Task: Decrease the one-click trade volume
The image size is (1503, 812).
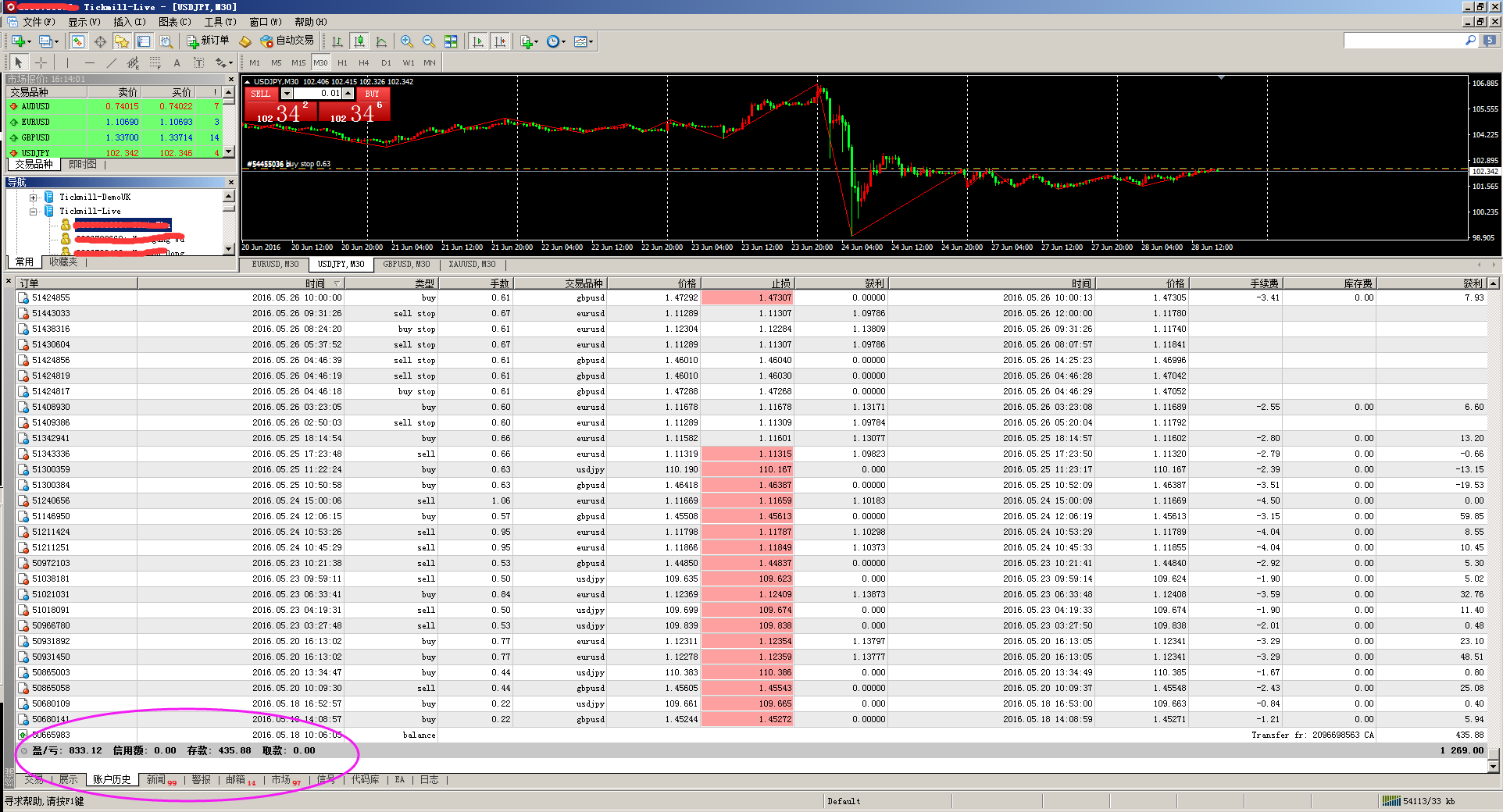Action: tap(287, 94)
